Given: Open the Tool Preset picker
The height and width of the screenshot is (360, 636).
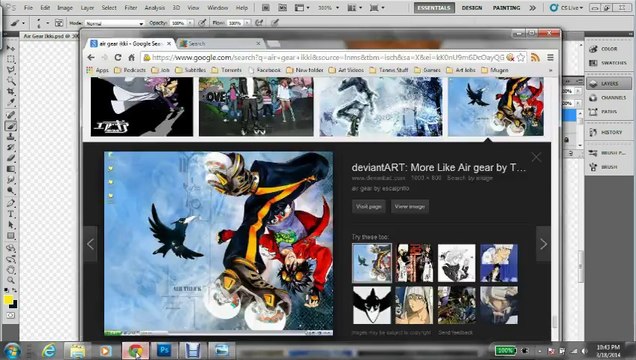Looking at the screenshot, I should [17, 23].
